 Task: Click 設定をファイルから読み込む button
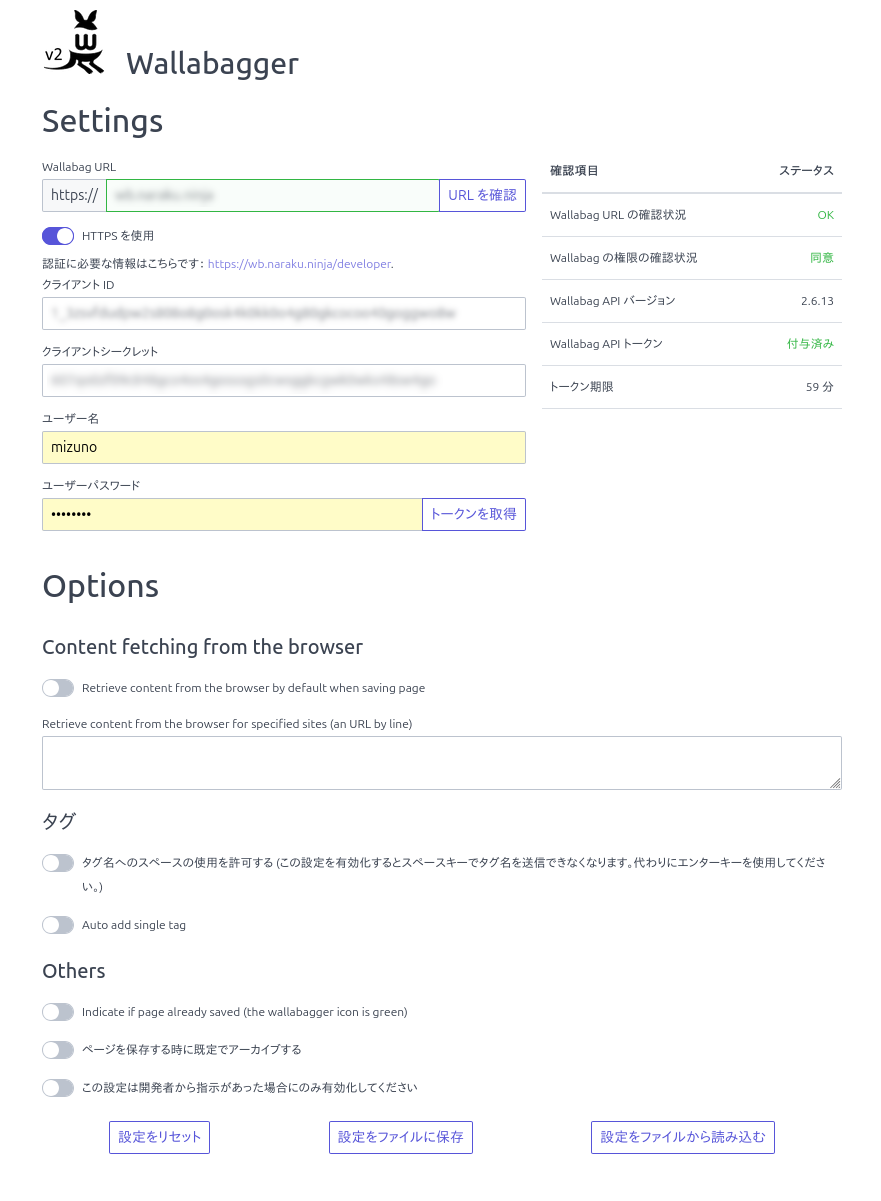pos(682,1138)
